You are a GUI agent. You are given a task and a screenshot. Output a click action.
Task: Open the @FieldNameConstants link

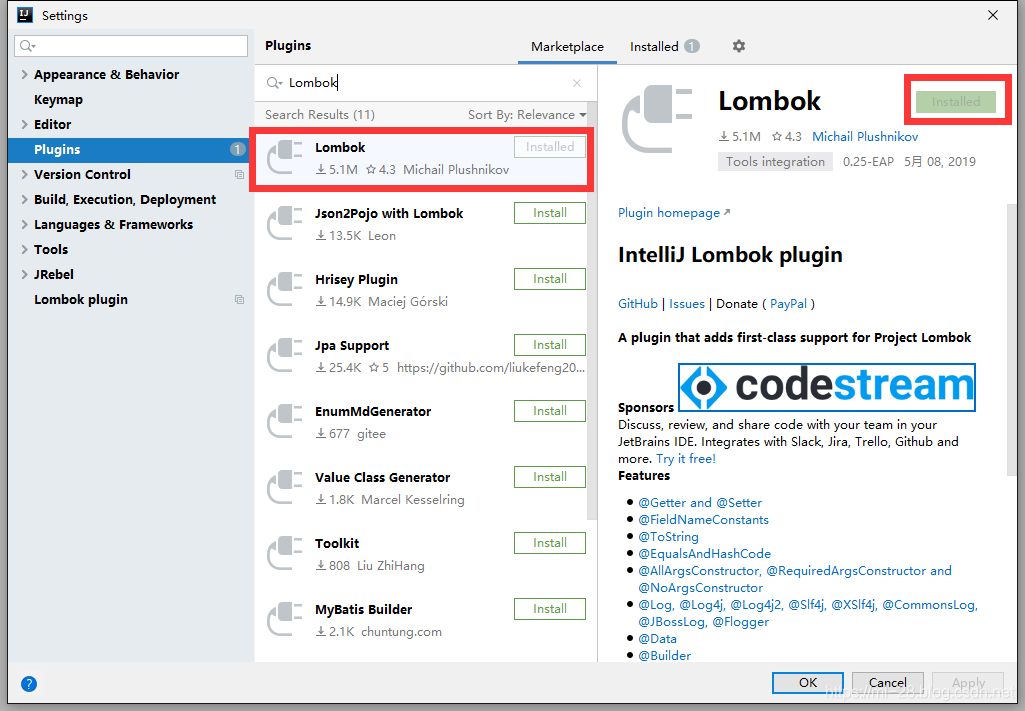(703, 520)
